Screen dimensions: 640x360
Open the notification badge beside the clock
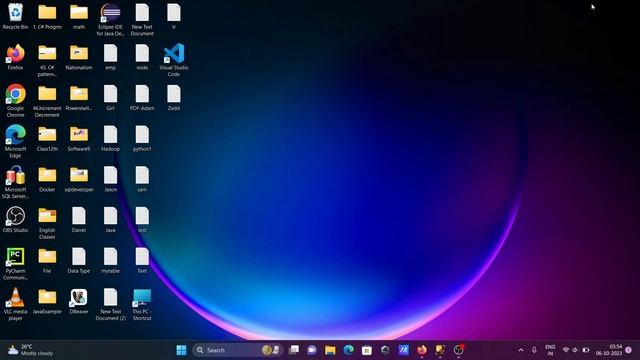click(x=629, y=350)
